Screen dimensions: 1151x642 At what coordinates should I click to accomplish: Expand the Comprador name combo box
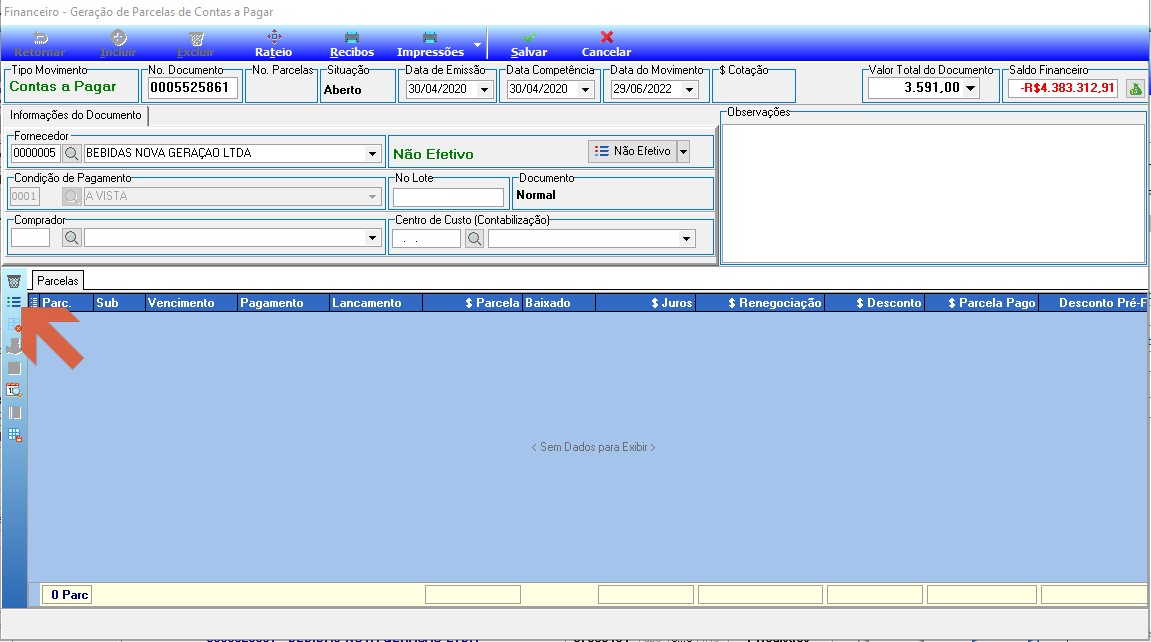tap(372, 238)
